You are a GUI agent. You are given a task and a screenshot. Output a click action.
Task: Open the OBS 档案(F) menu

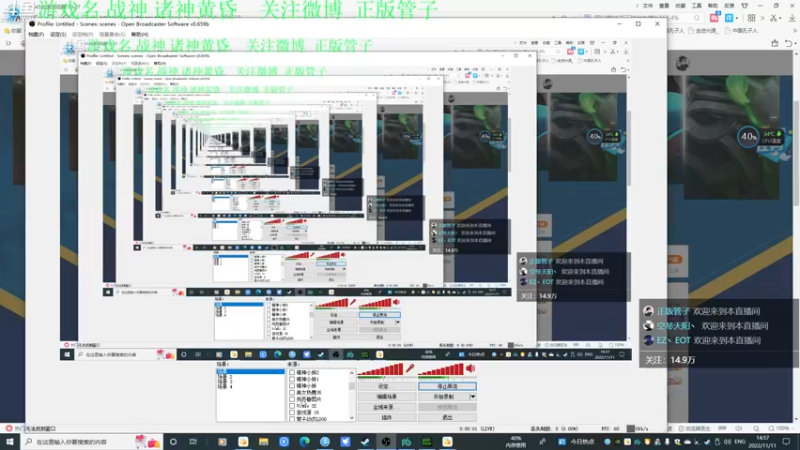tap(36, 34)
